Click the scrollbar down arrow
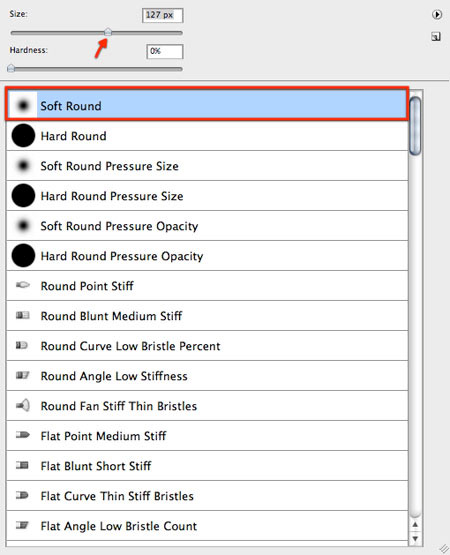 [415, 539]
